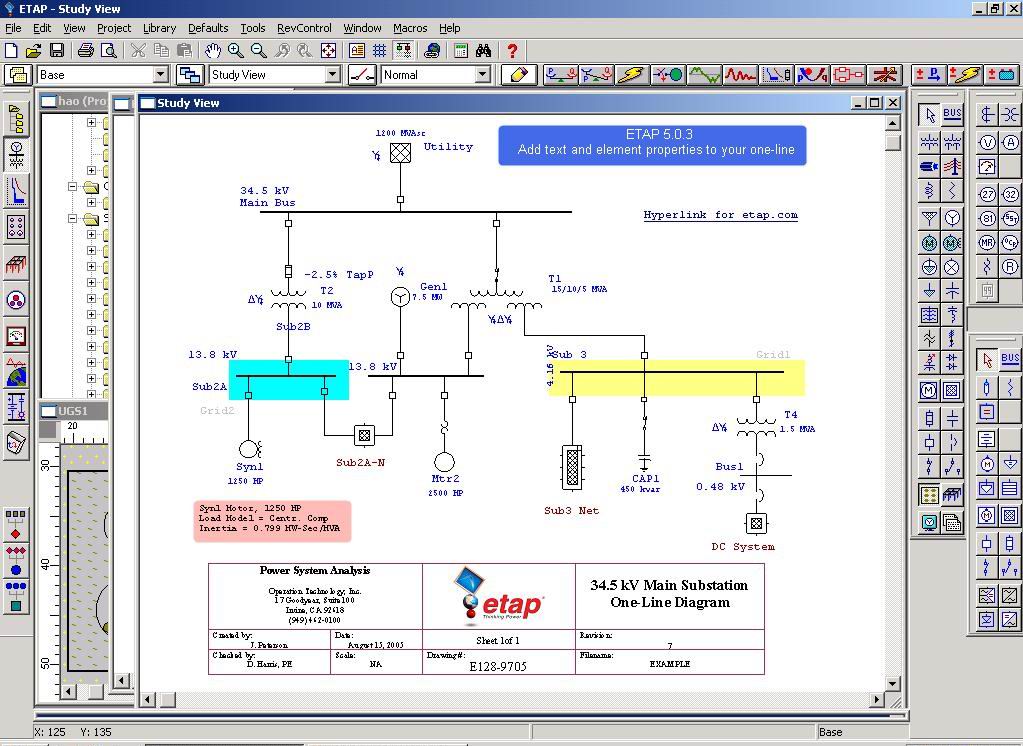Select the Ammeter instrument icon
The image size is (1023, 746).
click(x=1011, y=142)
